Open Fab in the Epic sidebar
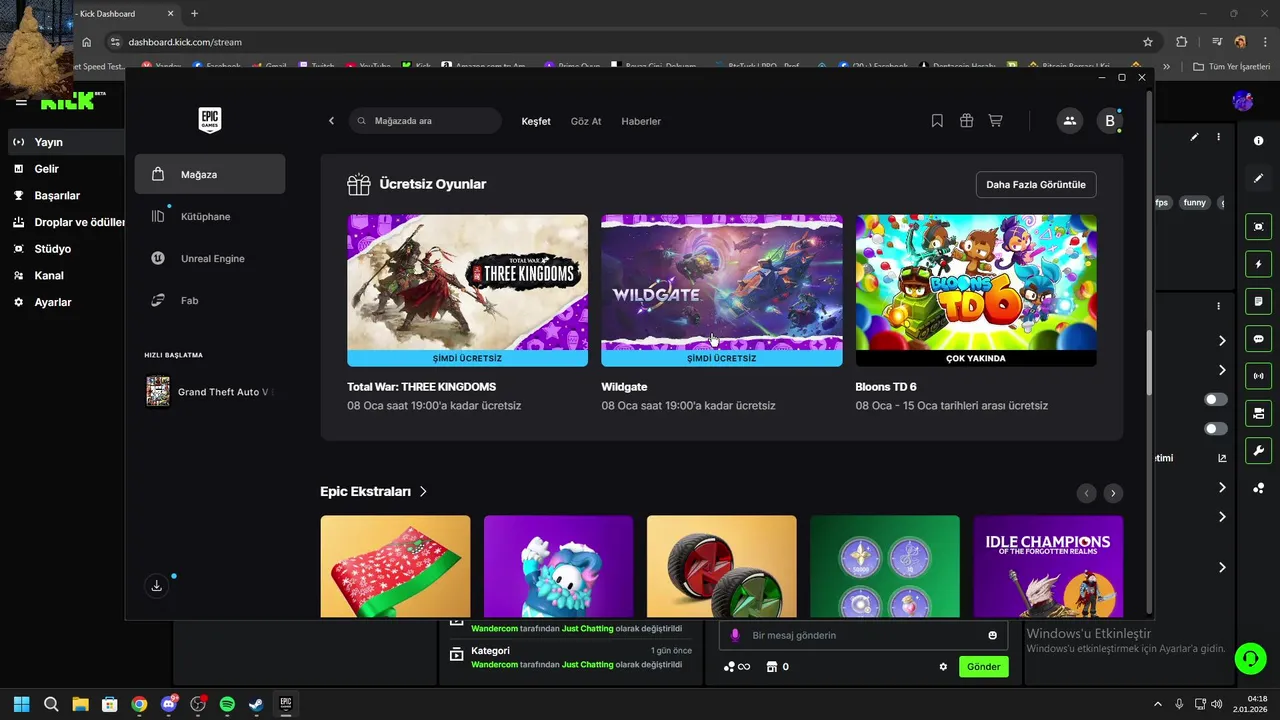This screenshot has height=720, width=1280. (210, 300)
